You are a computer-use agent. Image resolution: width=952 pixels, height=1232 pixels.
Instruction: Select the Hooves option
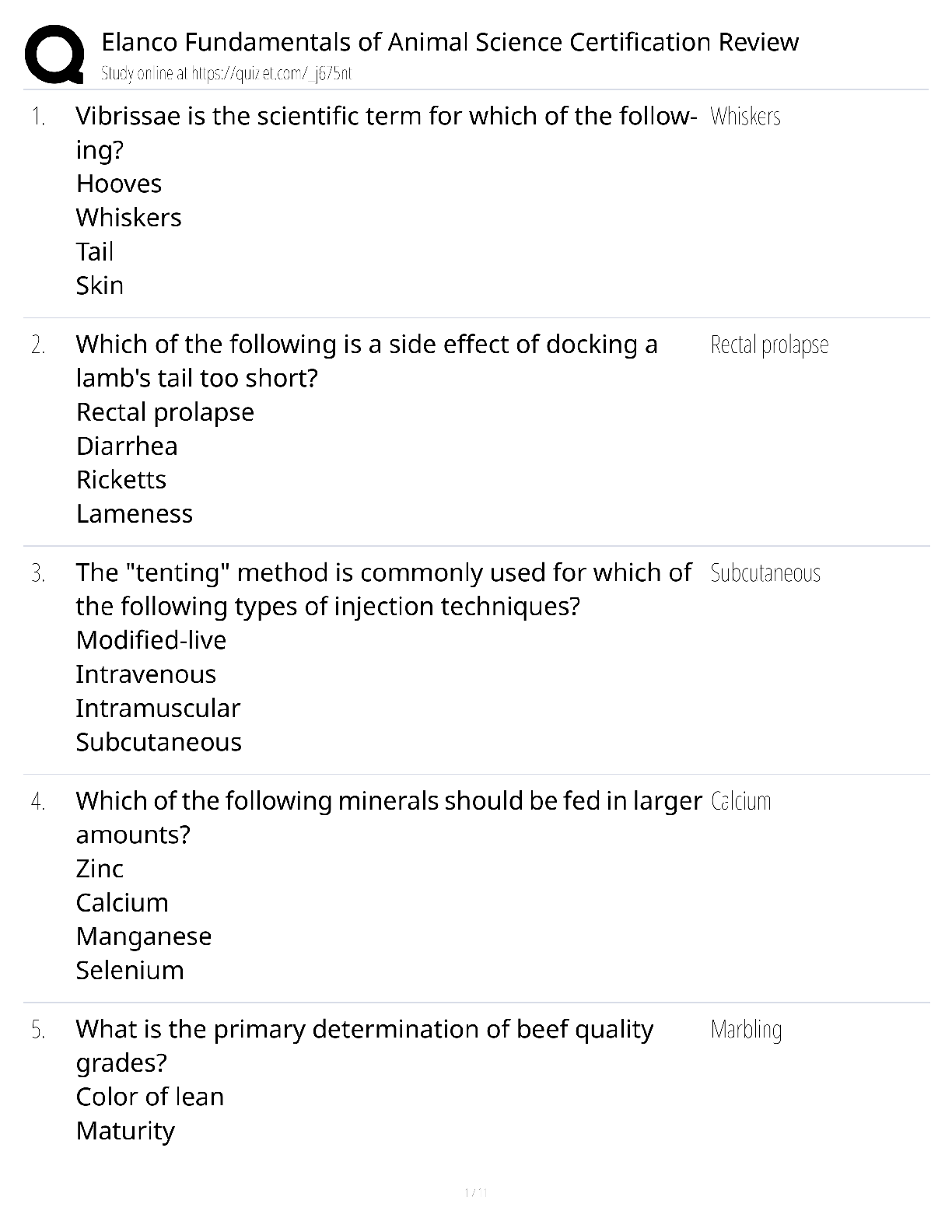[119, 184]
